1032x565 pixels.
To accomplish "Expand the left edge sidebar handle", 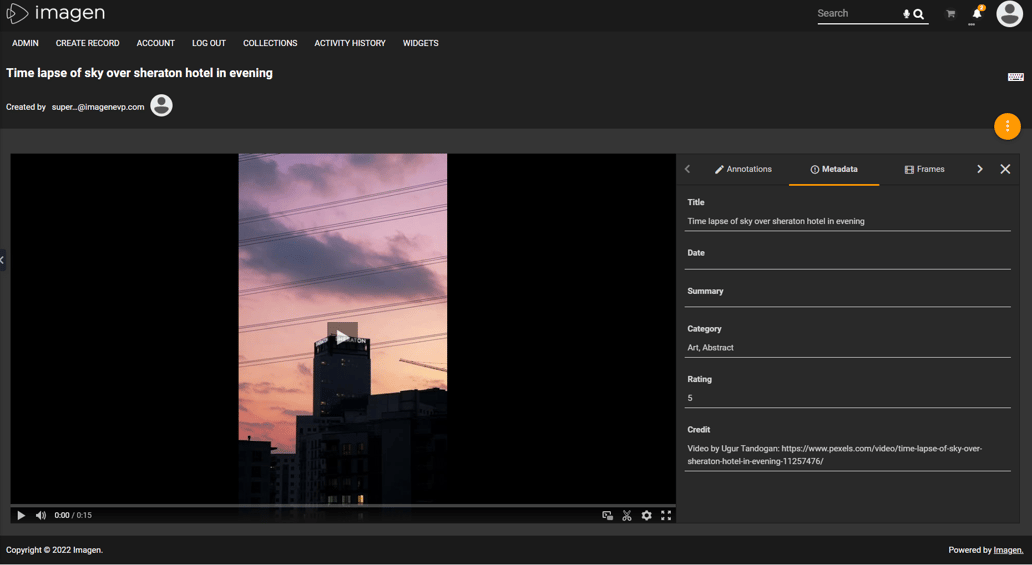I will [x=3, y=260].
